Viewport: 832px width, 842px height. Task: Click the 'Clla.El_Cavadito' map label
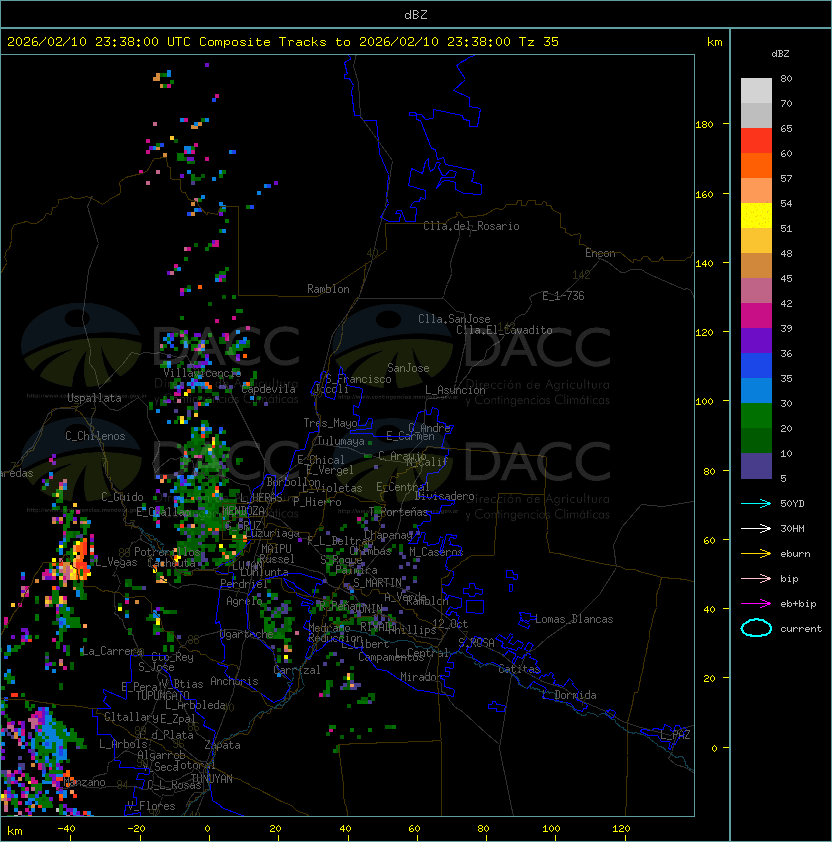(x=504, y=330)
